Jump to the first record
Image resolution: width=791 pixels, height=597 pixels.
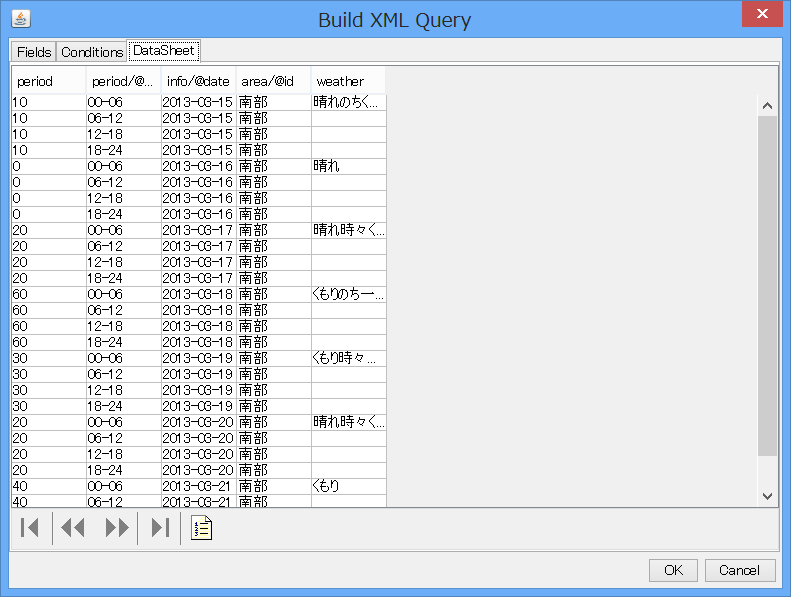30,528
